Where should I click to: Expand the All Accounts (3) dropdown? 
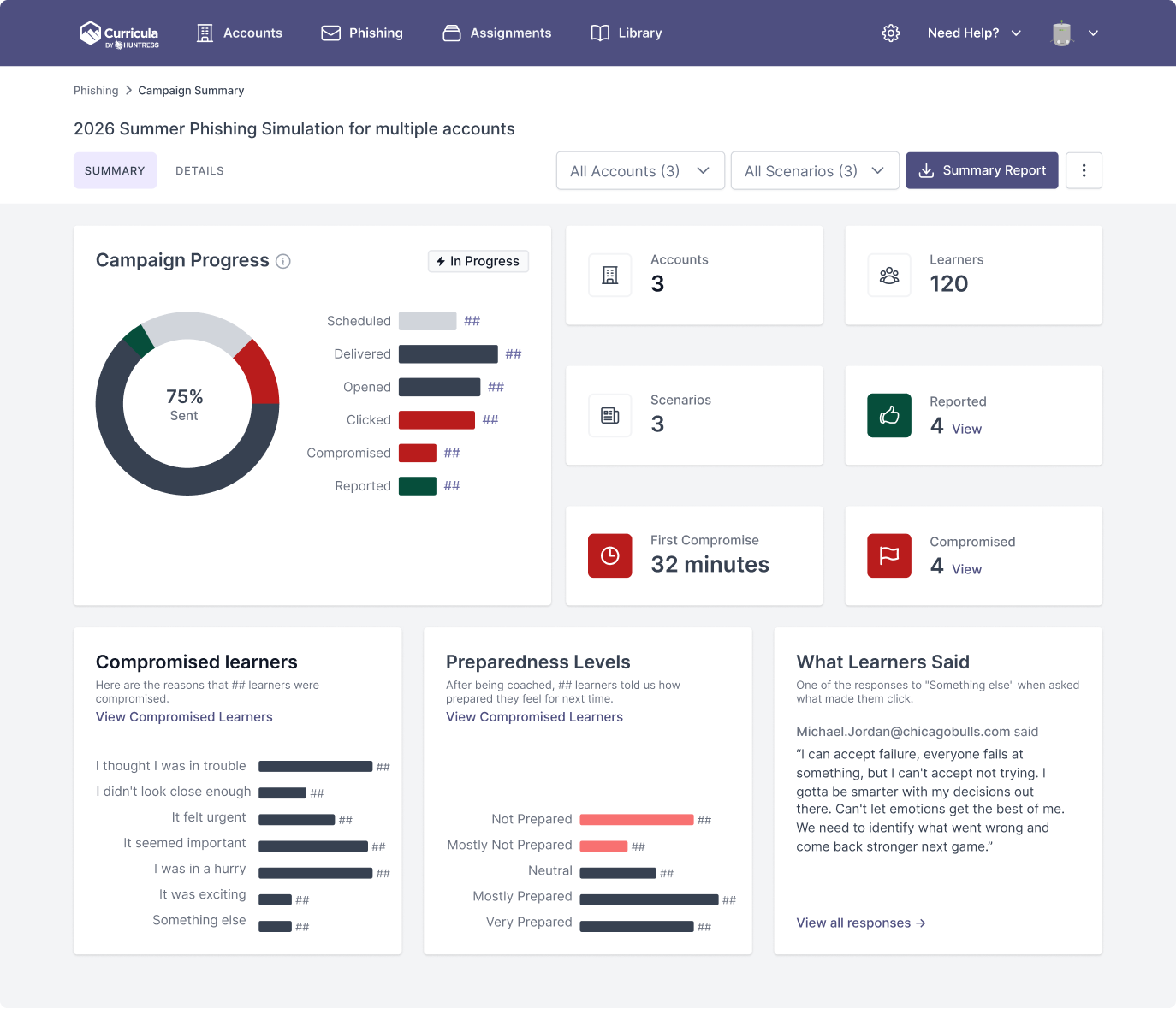click(640, 171)
